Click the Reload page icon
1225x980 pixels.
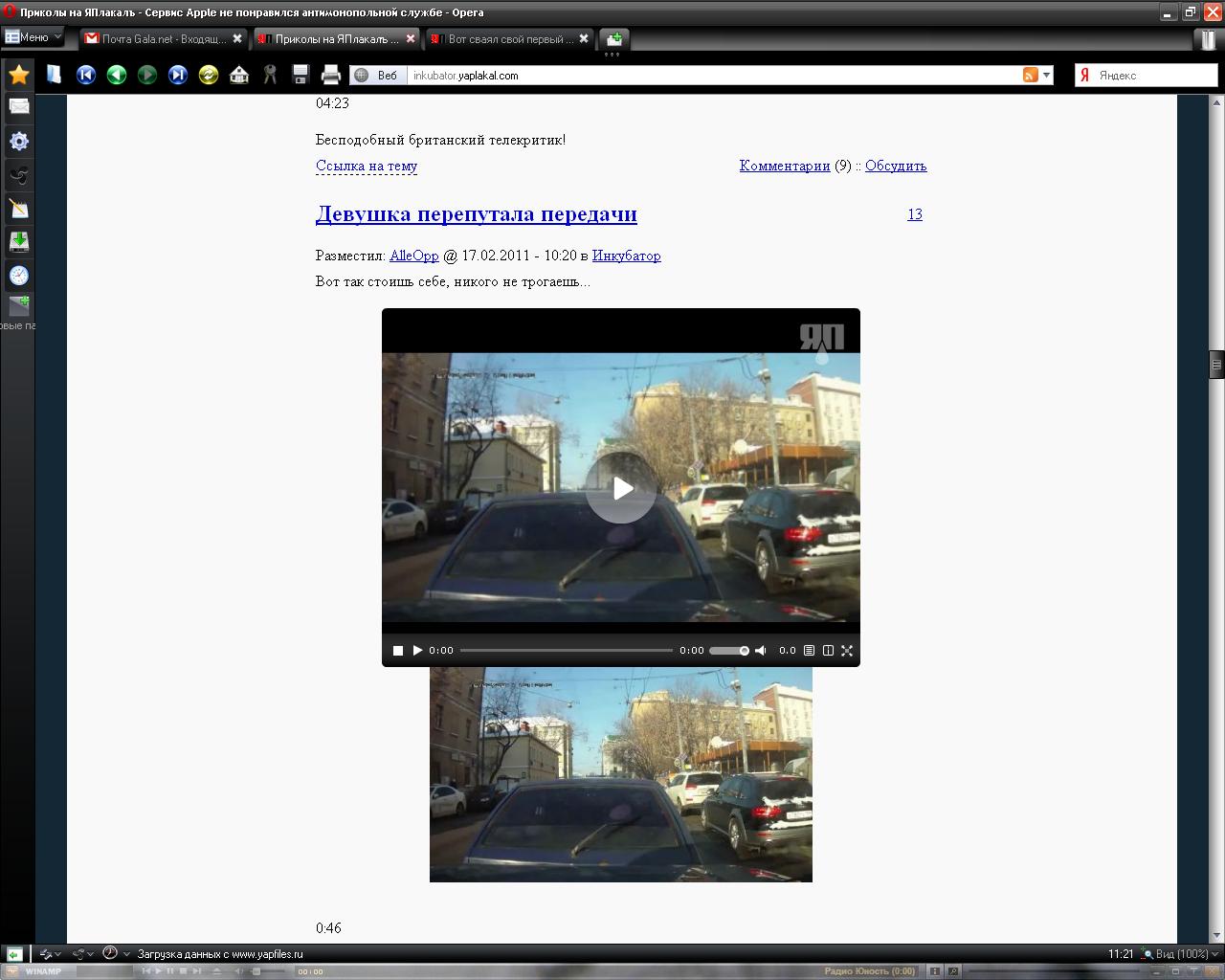coord(209,75)
